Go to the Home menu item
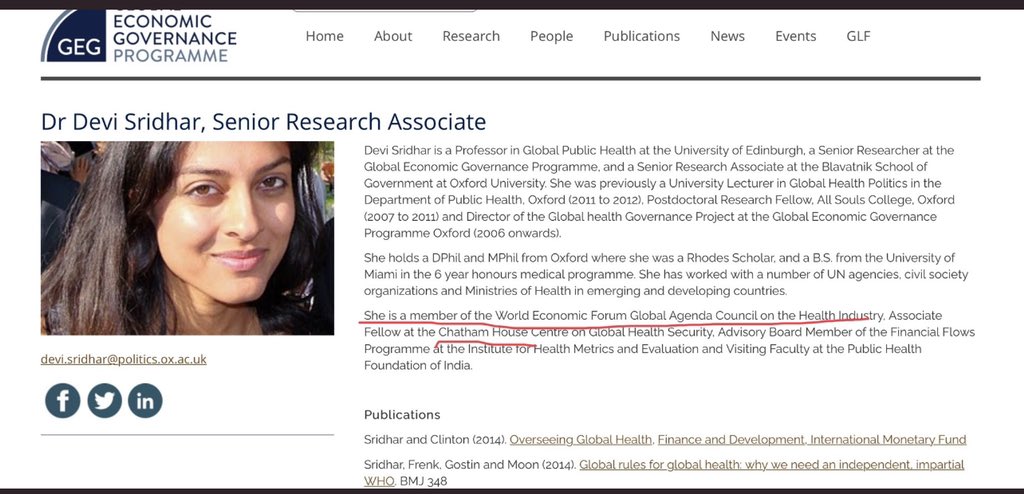This screenshot has height=494, width=1024. pyautogui.click(x=325, y=37)
